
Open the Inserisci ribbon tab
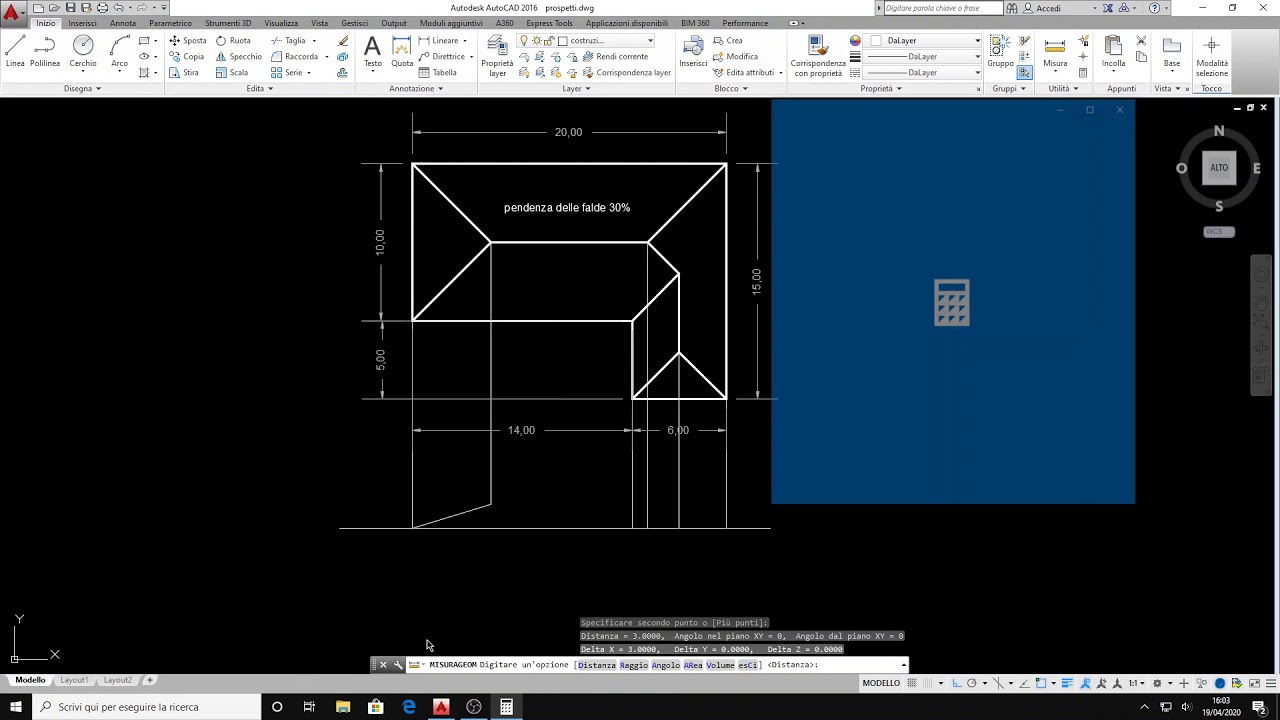pyautogui.click(x=82, y=23)
